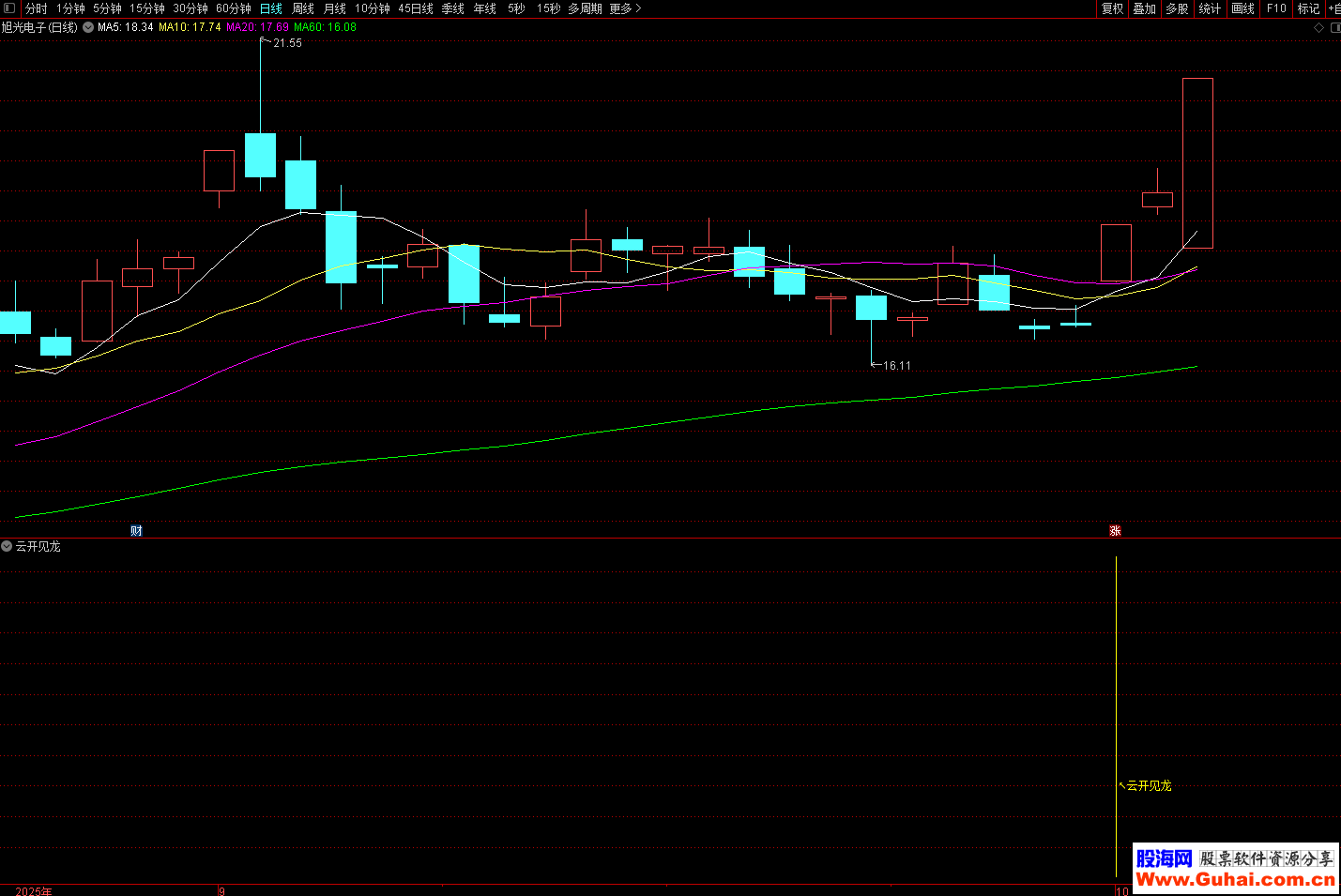Click the diamond icon at chart top-right
This screenshot has width=1341, height=896.
(x=1318, y=28)
